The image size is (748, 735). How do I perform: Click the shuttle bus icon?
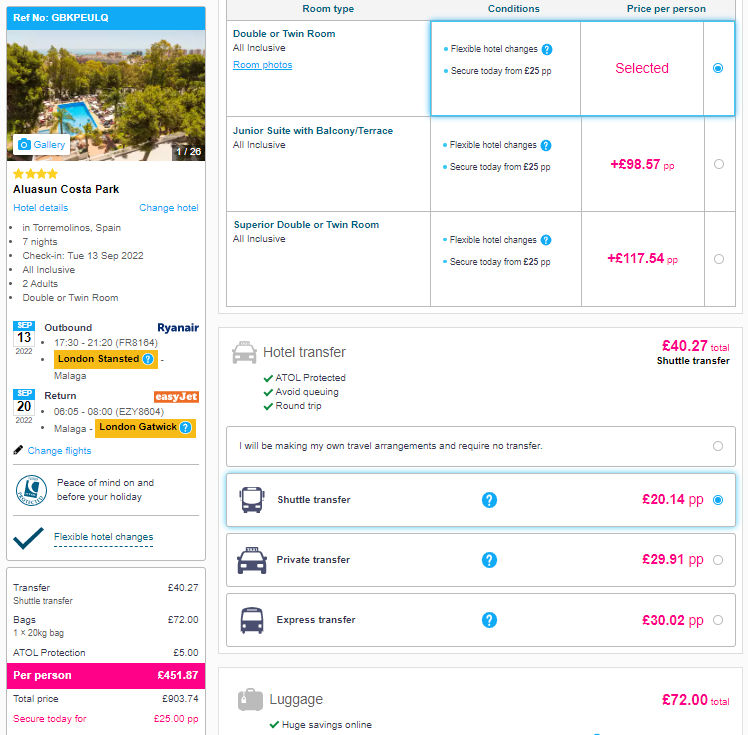pyautogui.click(x=251, y=500)
